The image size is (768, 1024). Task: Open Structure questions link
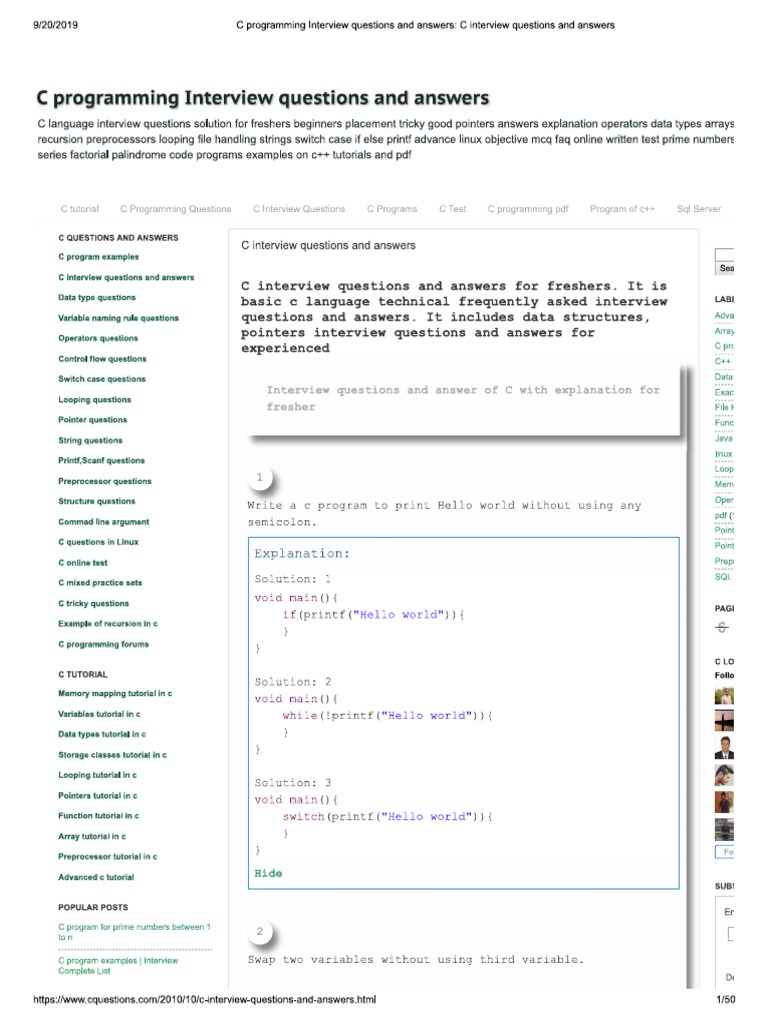coord(97,502)
